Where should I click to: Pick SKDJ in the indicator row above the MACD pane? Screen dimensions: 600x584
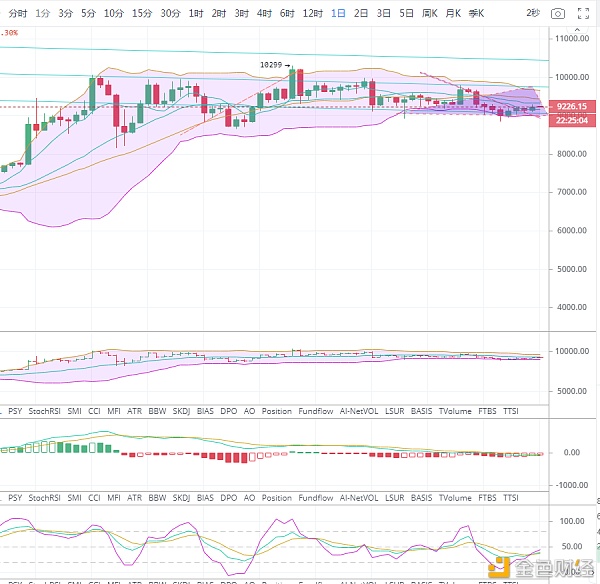181,411
